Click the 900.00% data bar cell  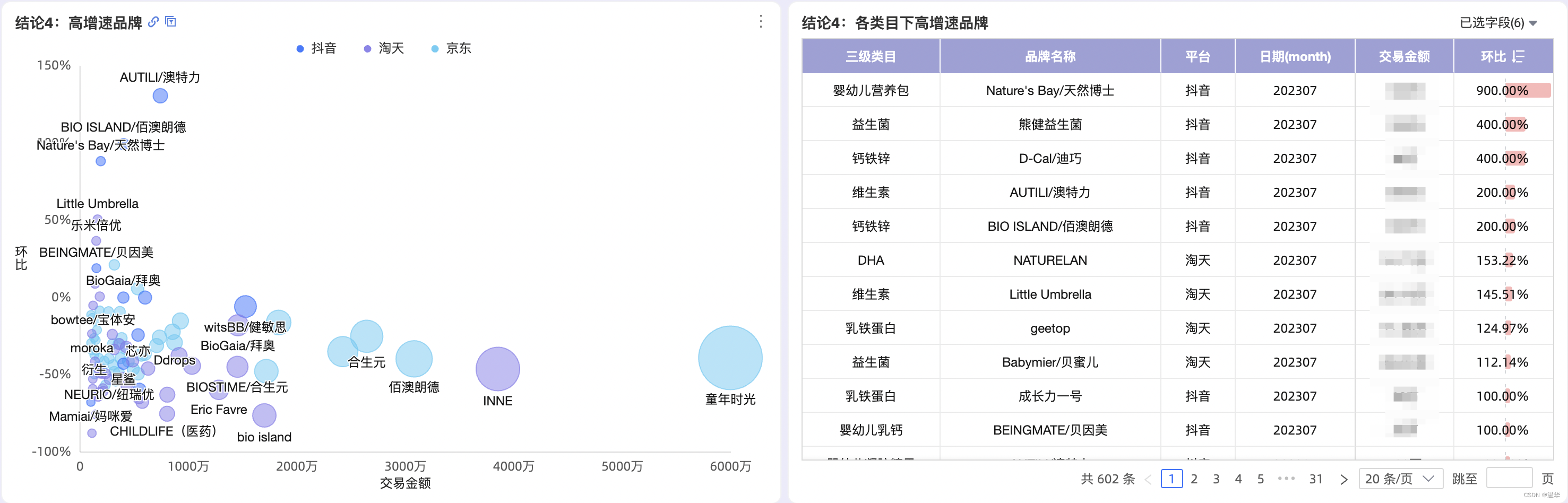pyautogui.click(x=1503, y=90)
